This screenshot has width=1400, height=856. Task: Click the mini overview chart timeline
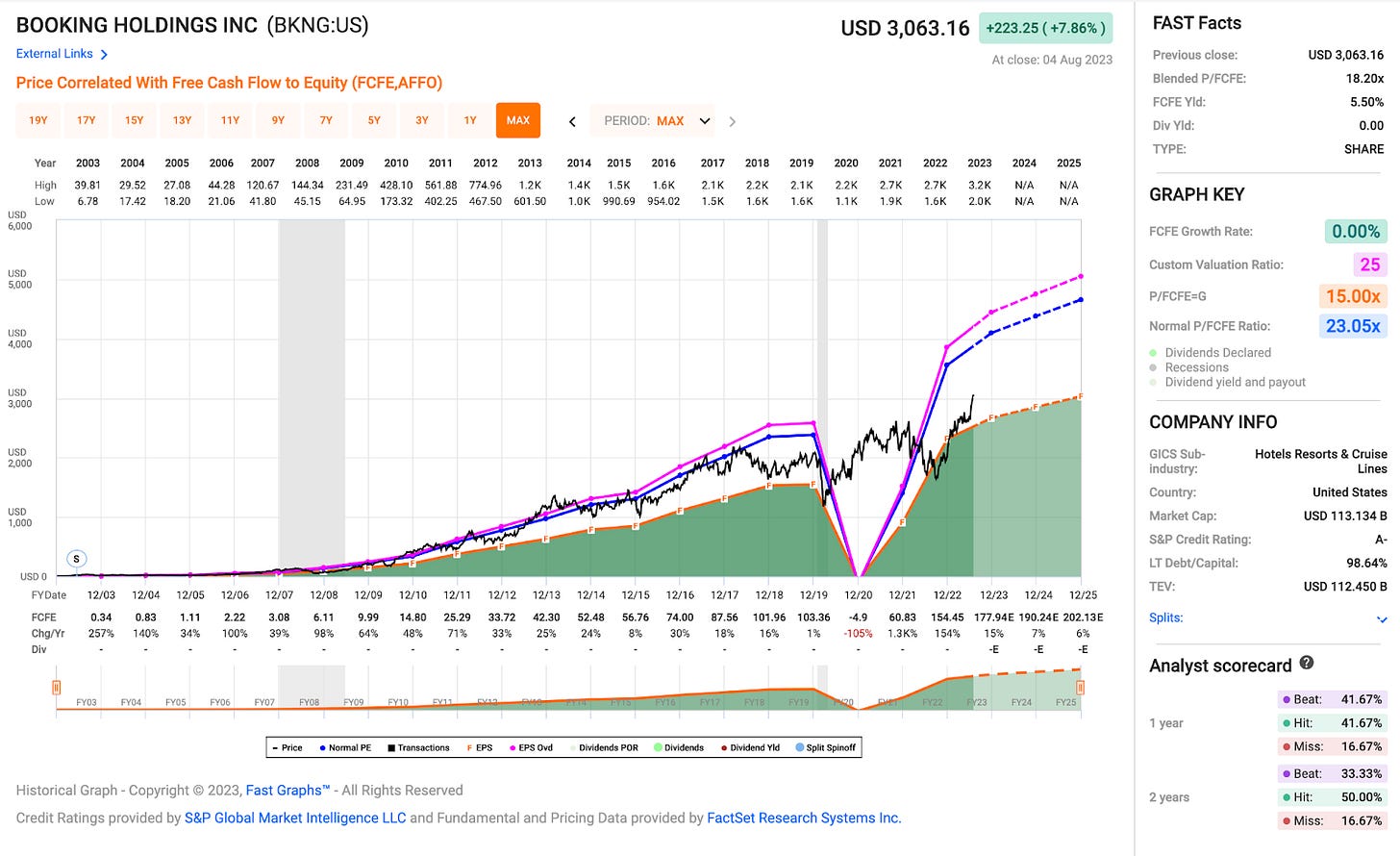[568, 690]
